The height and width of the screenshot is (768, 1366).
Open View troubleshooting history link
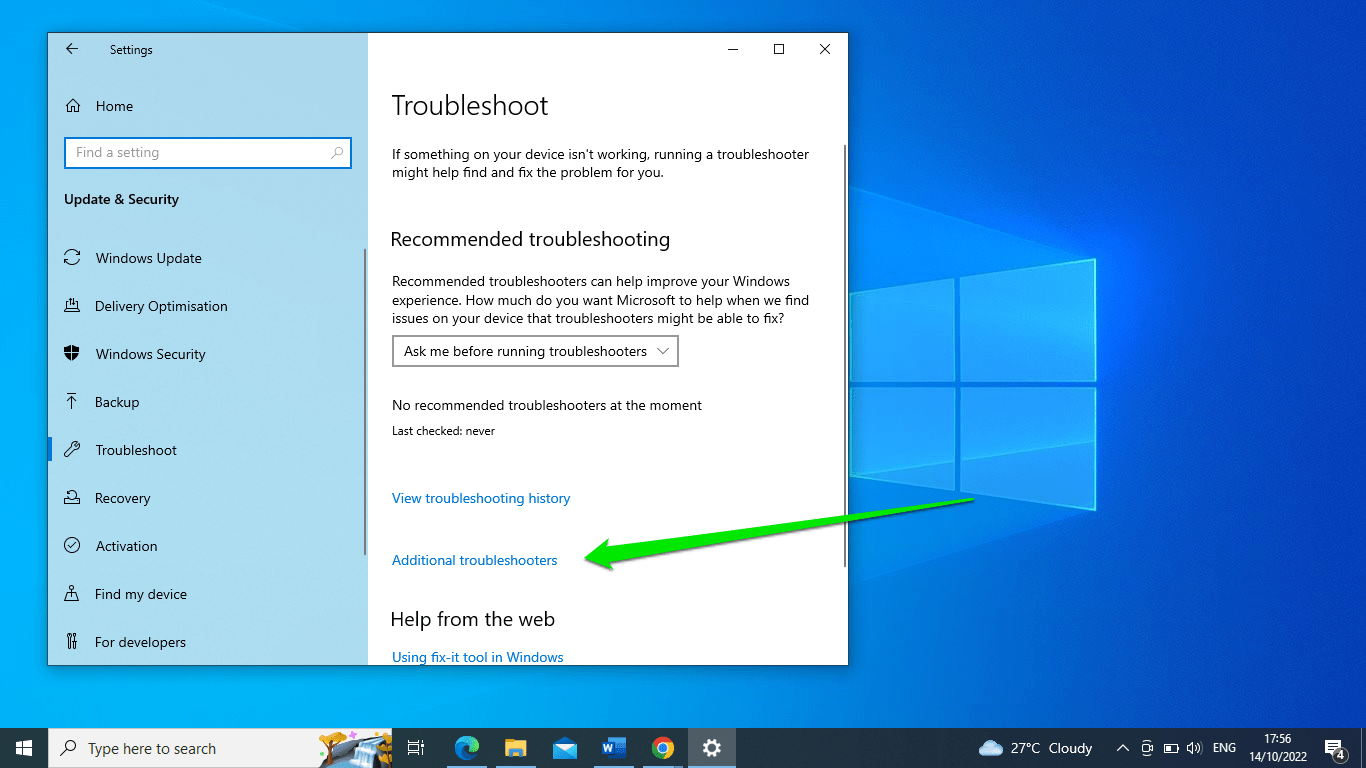(x=481, y=498)
